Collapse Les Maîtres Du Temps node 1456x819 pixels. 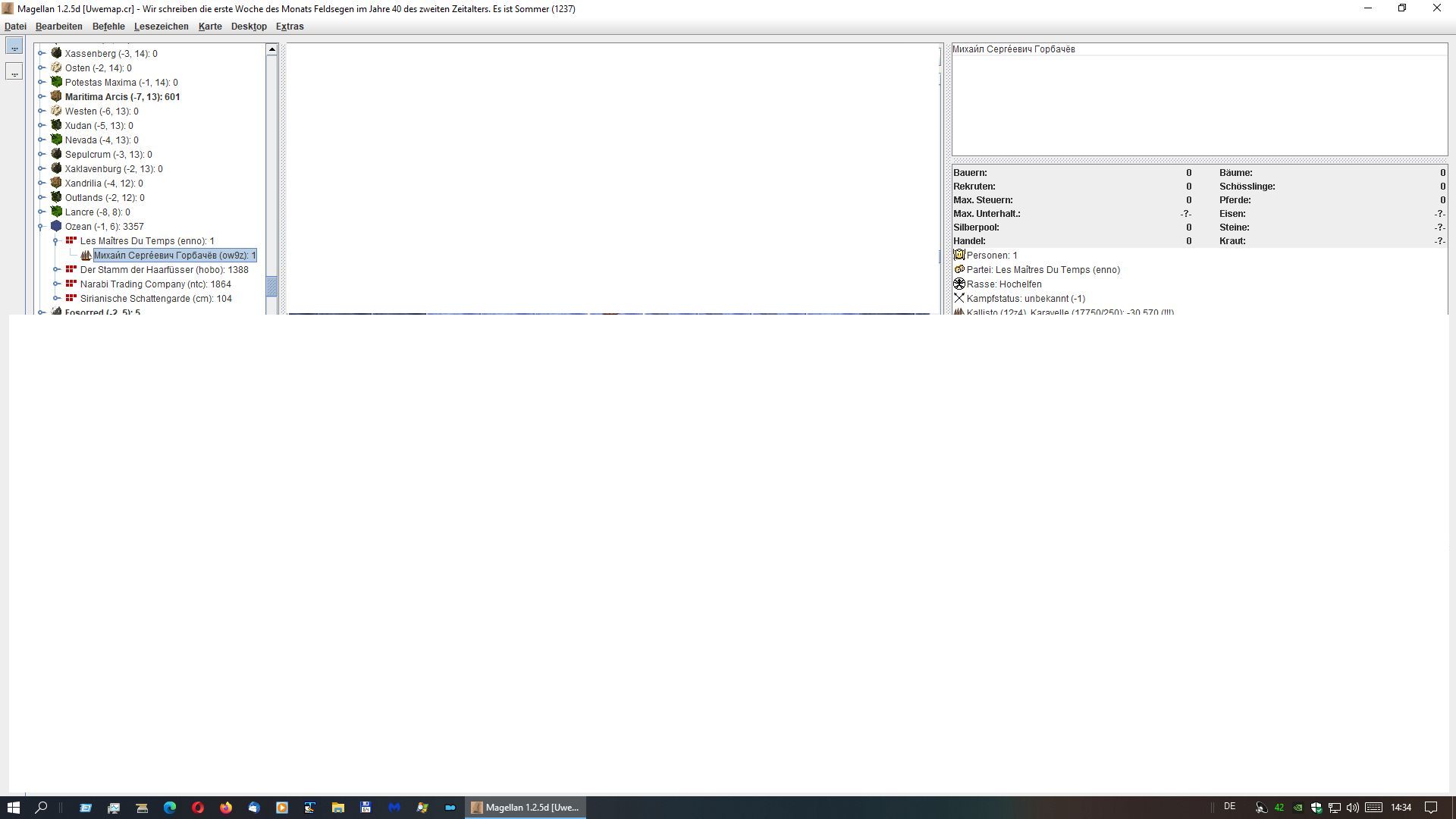pyautogui.click(x=56, y=240)
